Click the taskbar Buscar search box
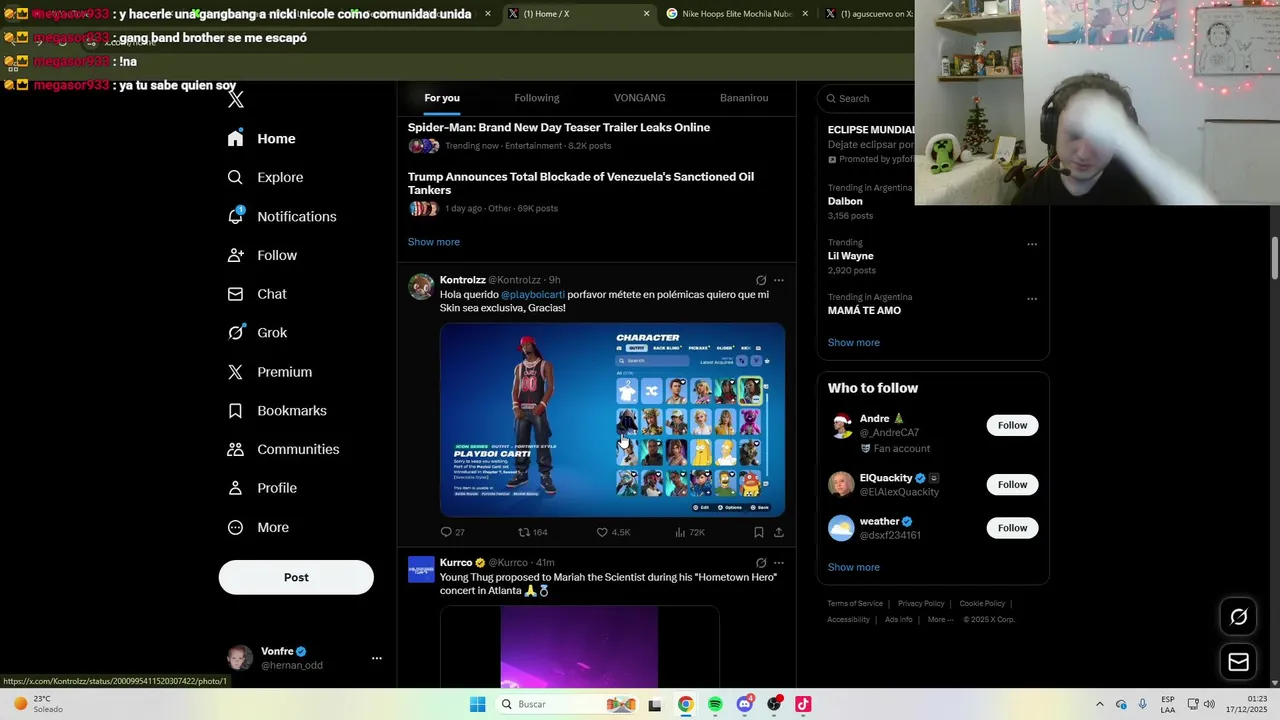The image size is (1280, 720). coord(568,704)
